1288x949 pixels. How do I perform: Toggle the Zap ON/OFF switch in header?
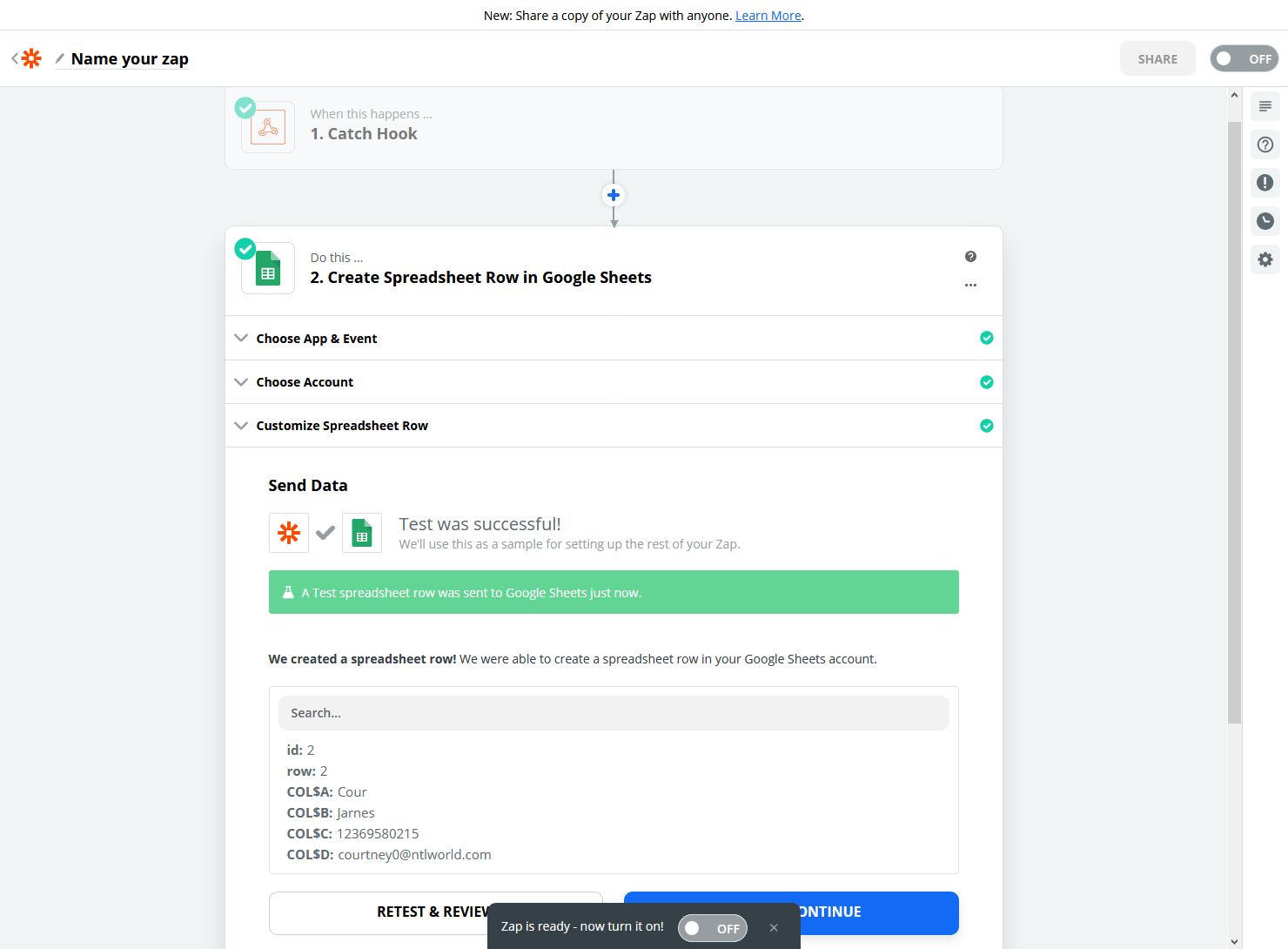(x=1244, y=58)
